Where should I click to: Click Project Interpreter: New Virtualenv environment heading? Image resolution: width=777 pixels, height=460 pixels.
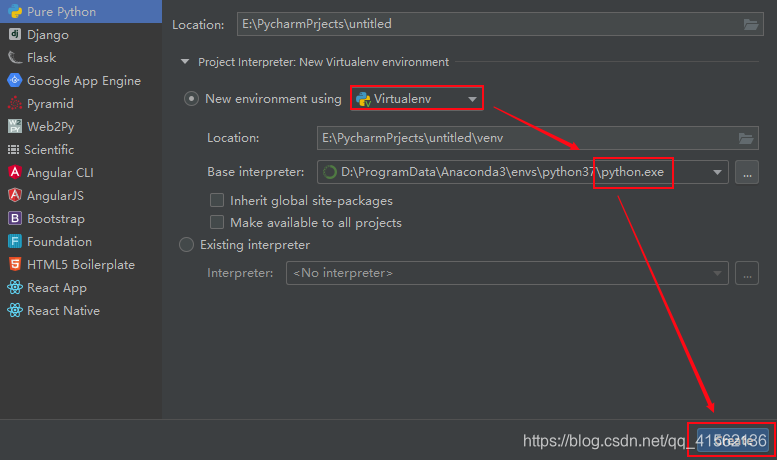323,62
